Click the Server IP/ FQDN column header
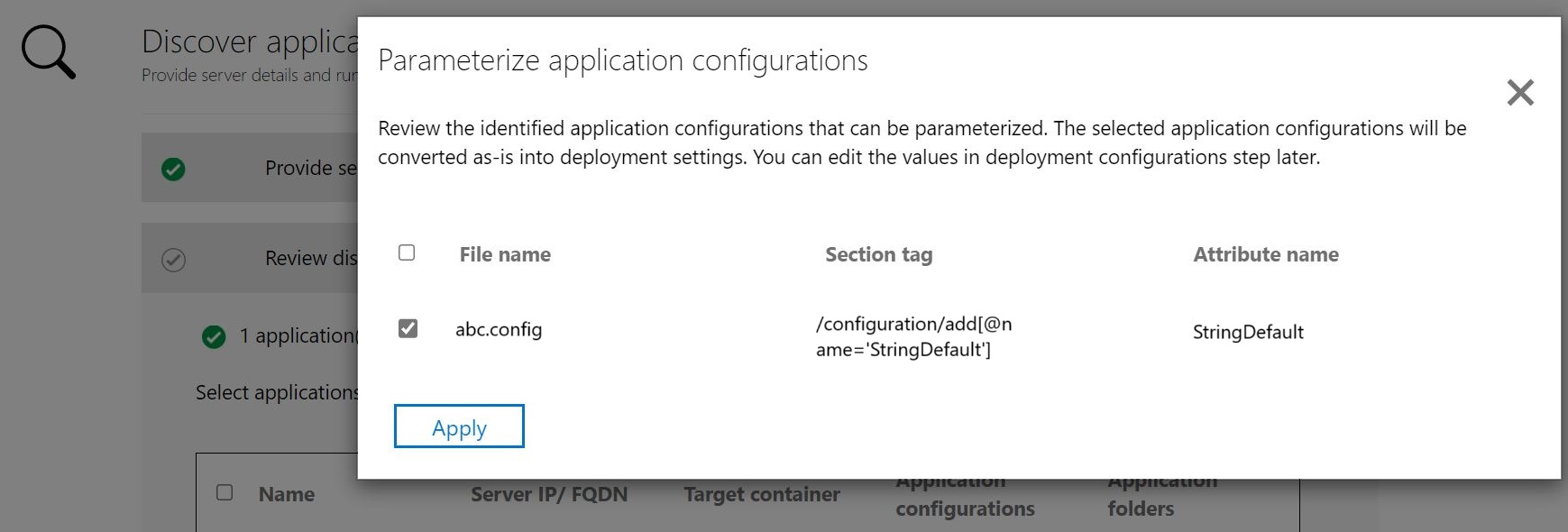Screen dimensions: 1568x532 (548, 494)
